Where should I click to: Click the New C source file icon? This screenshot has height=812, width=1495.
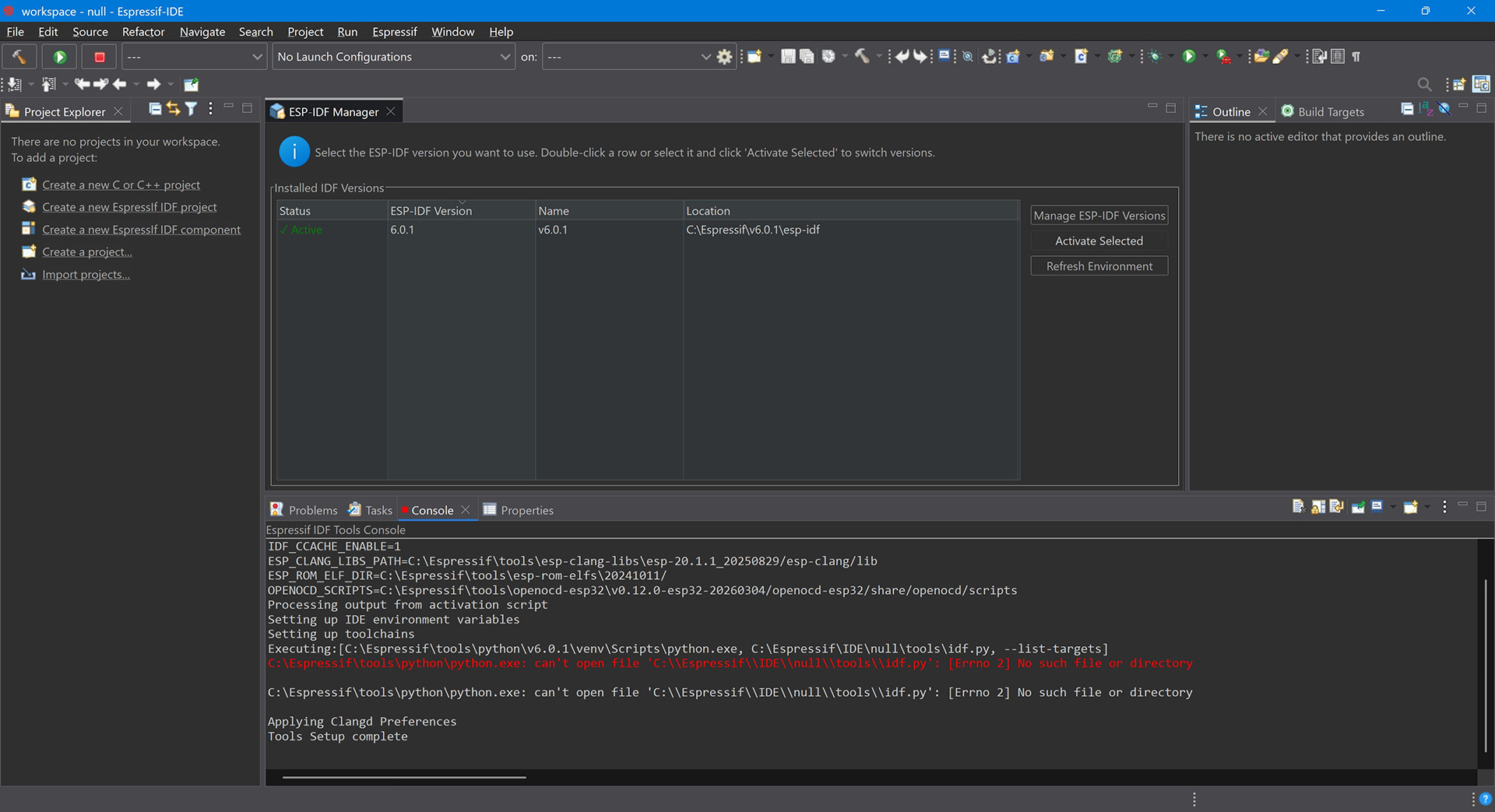pos(1081,56)
